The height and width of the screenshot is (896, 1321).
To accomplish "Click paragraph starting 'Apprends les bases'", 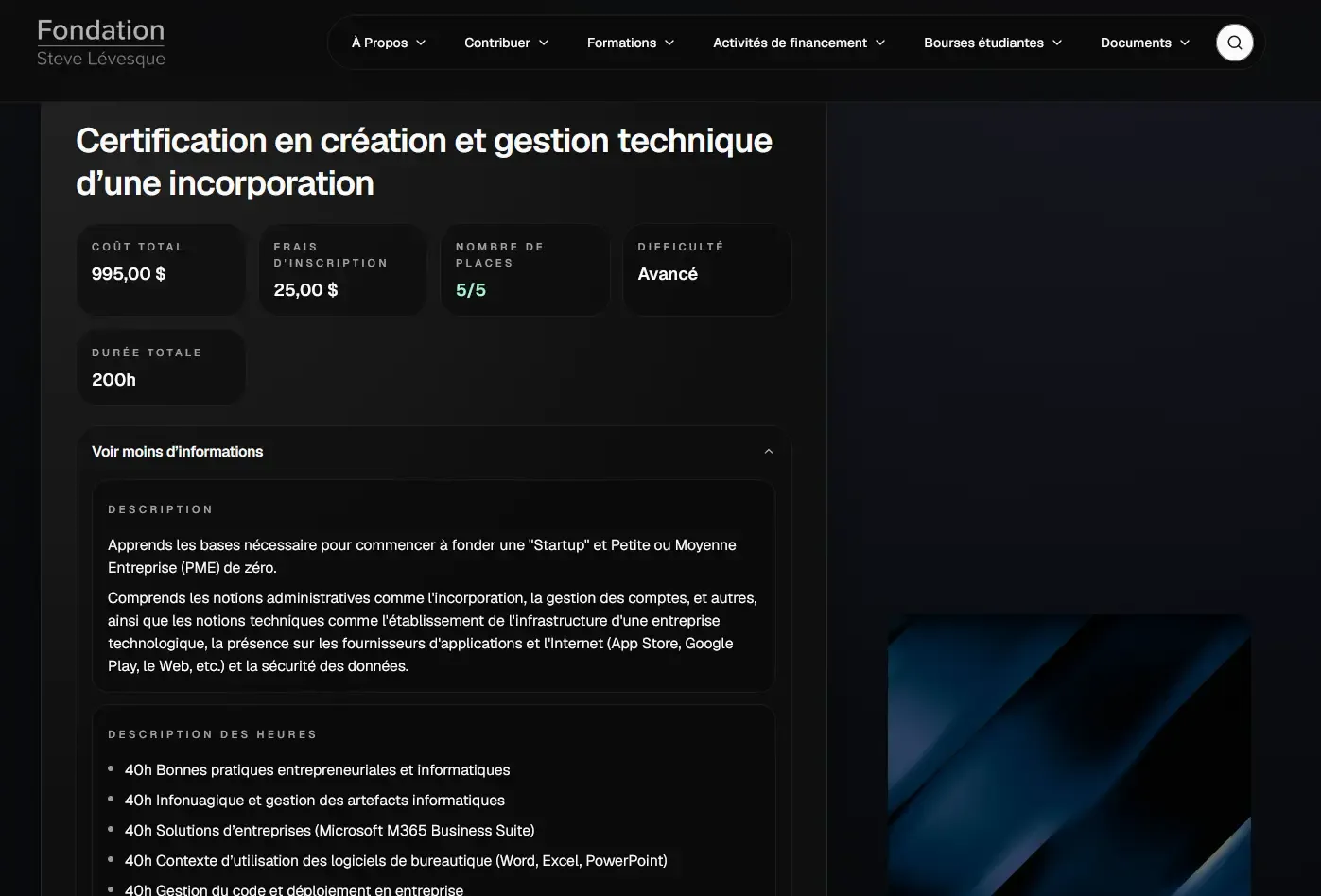I will [x=422, y=557].
